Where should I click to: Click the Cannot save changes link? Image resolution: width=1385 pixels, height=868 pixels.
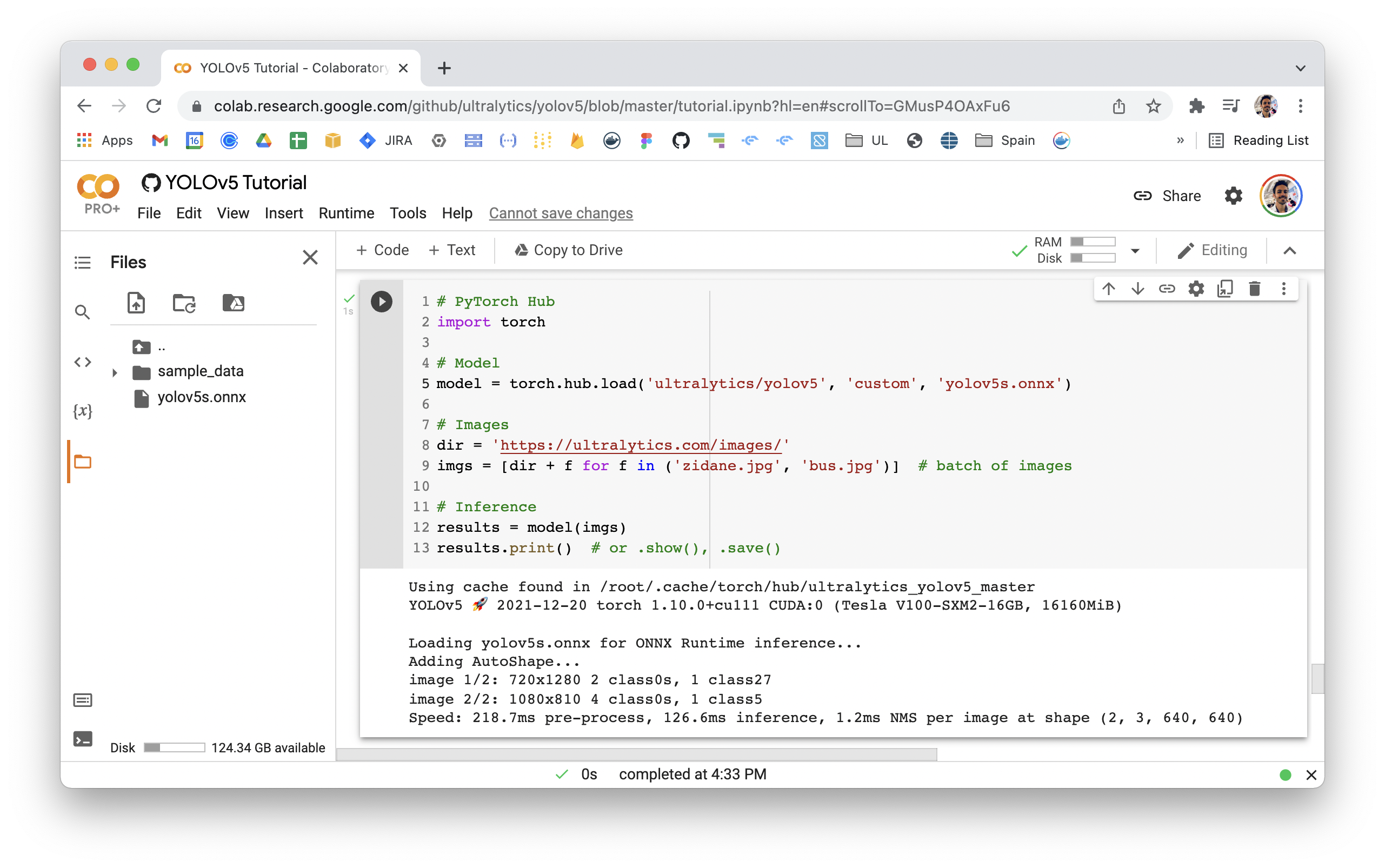(x=561, y=213)
